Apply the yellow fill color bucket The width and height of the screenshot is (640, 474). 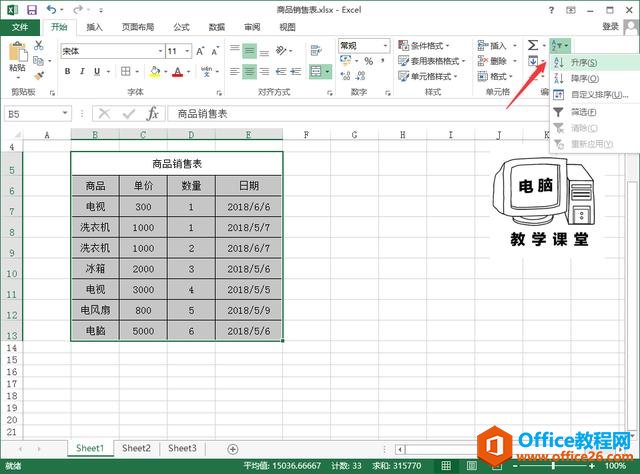[155, 71]
